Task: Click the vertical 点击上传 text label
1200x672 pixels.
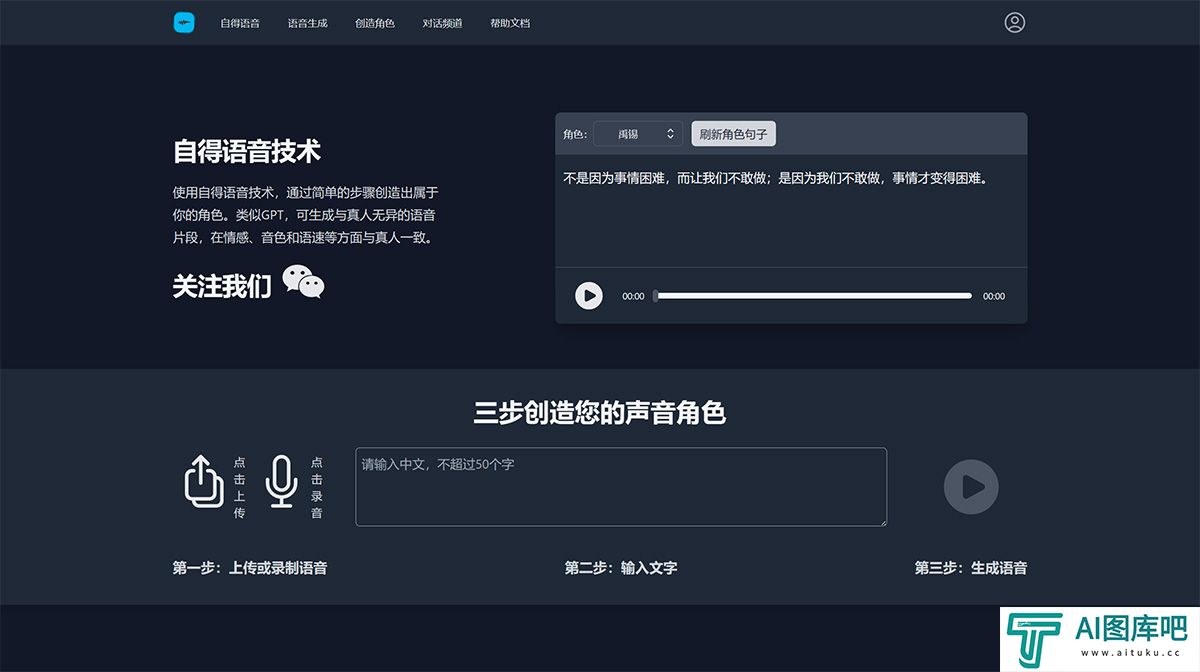Action: [239, 488]
